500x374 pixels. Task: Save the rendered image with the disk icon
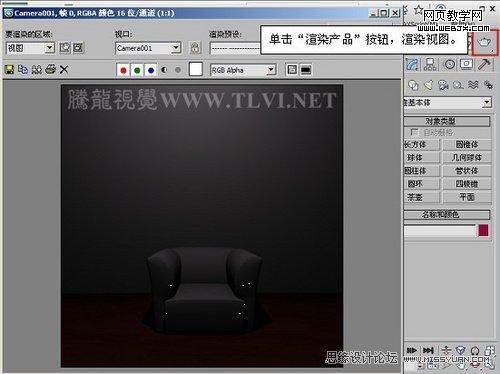pos(9,69)
